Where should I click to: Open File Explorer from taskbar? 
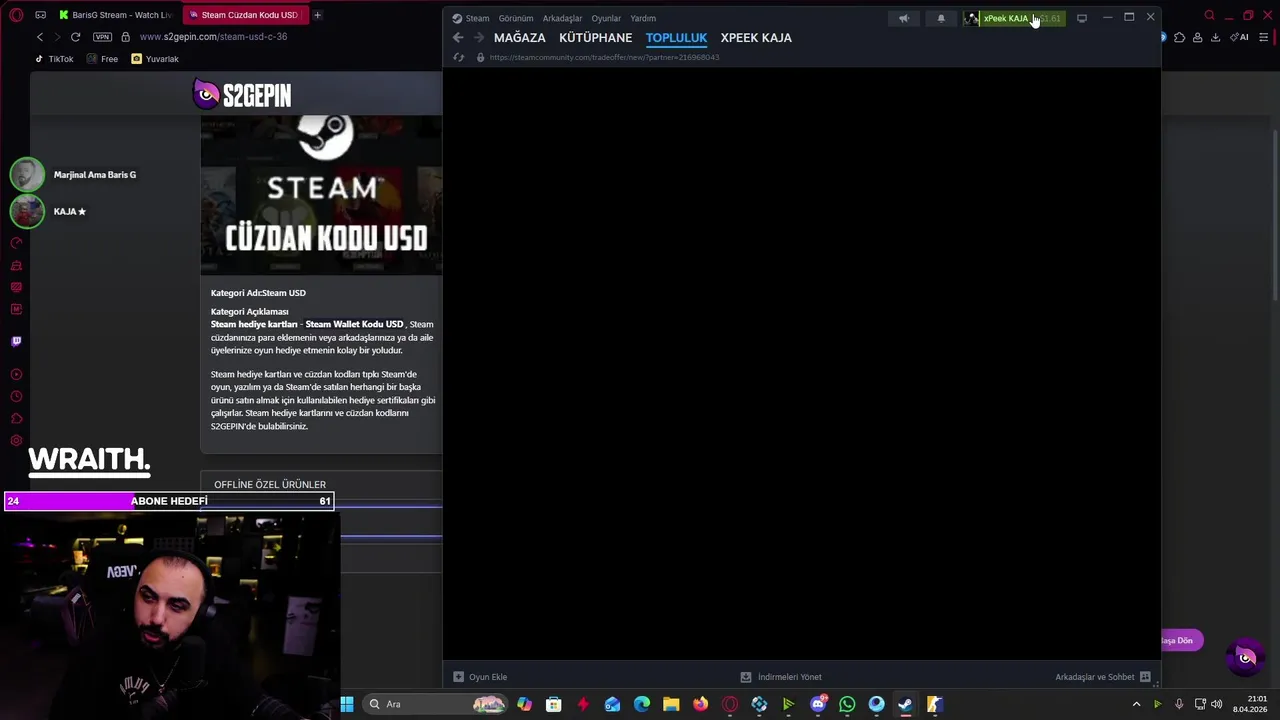671,704
